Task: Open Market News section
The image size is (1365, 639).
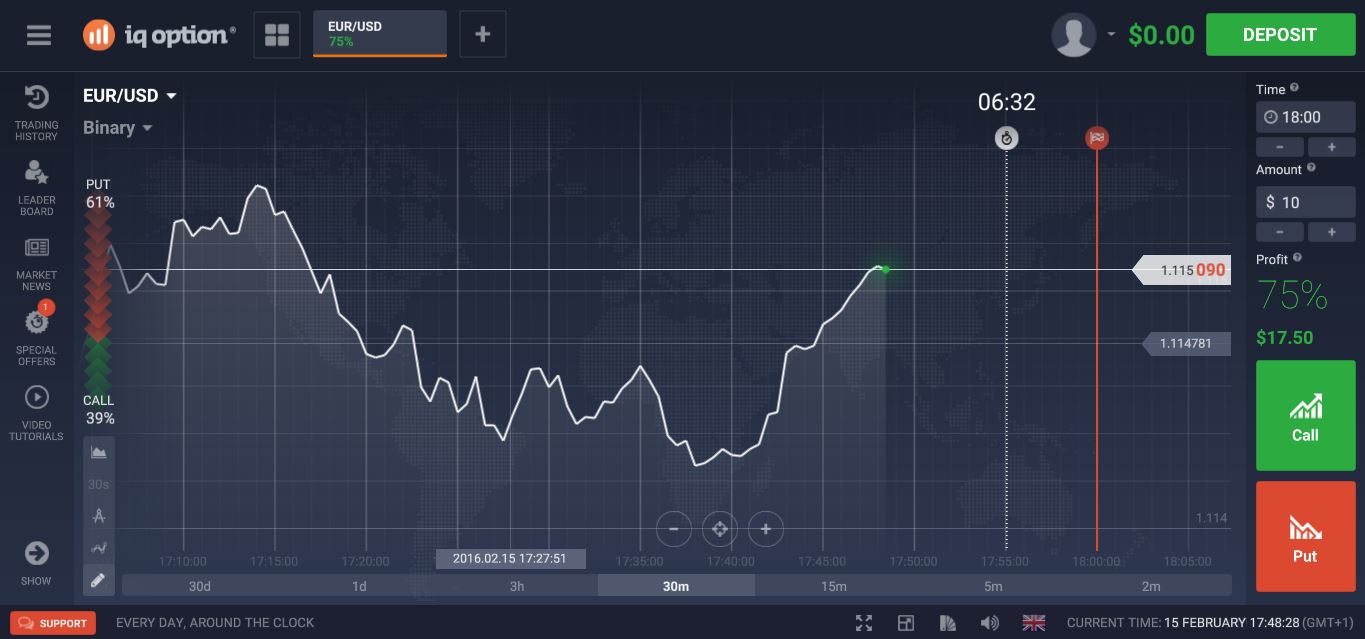Action: (x=36, y=263)
